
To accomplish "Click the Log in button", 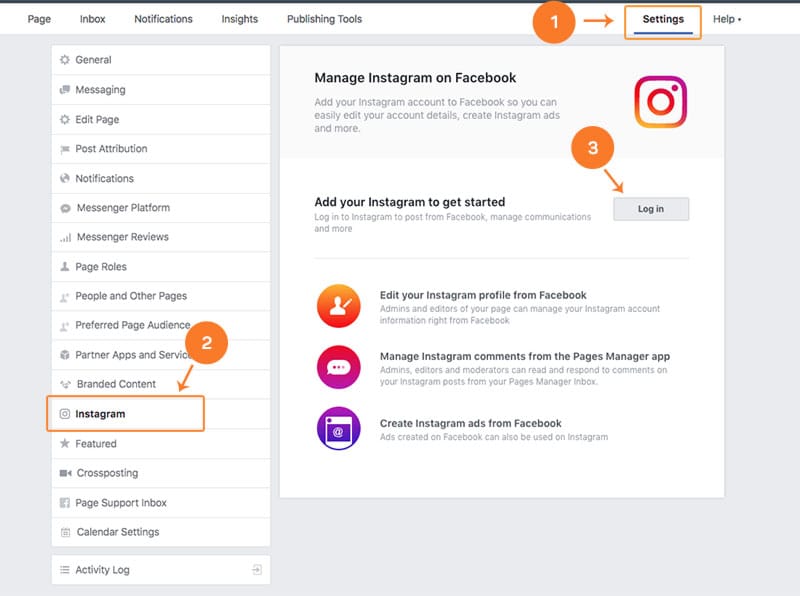I will (651, 209).
